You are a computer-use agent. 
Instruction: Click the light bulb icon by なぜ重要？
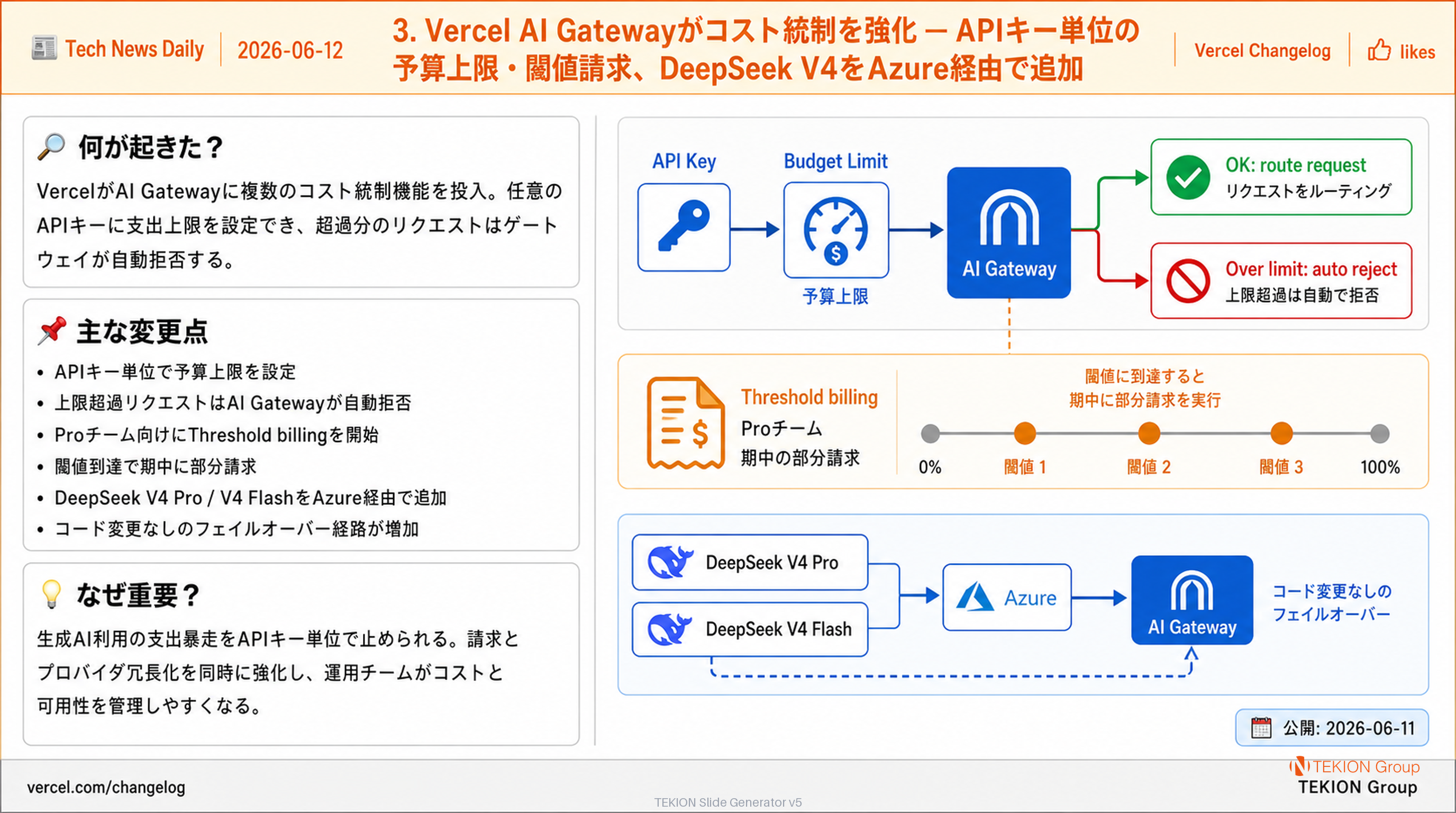(x=51, y=594)
